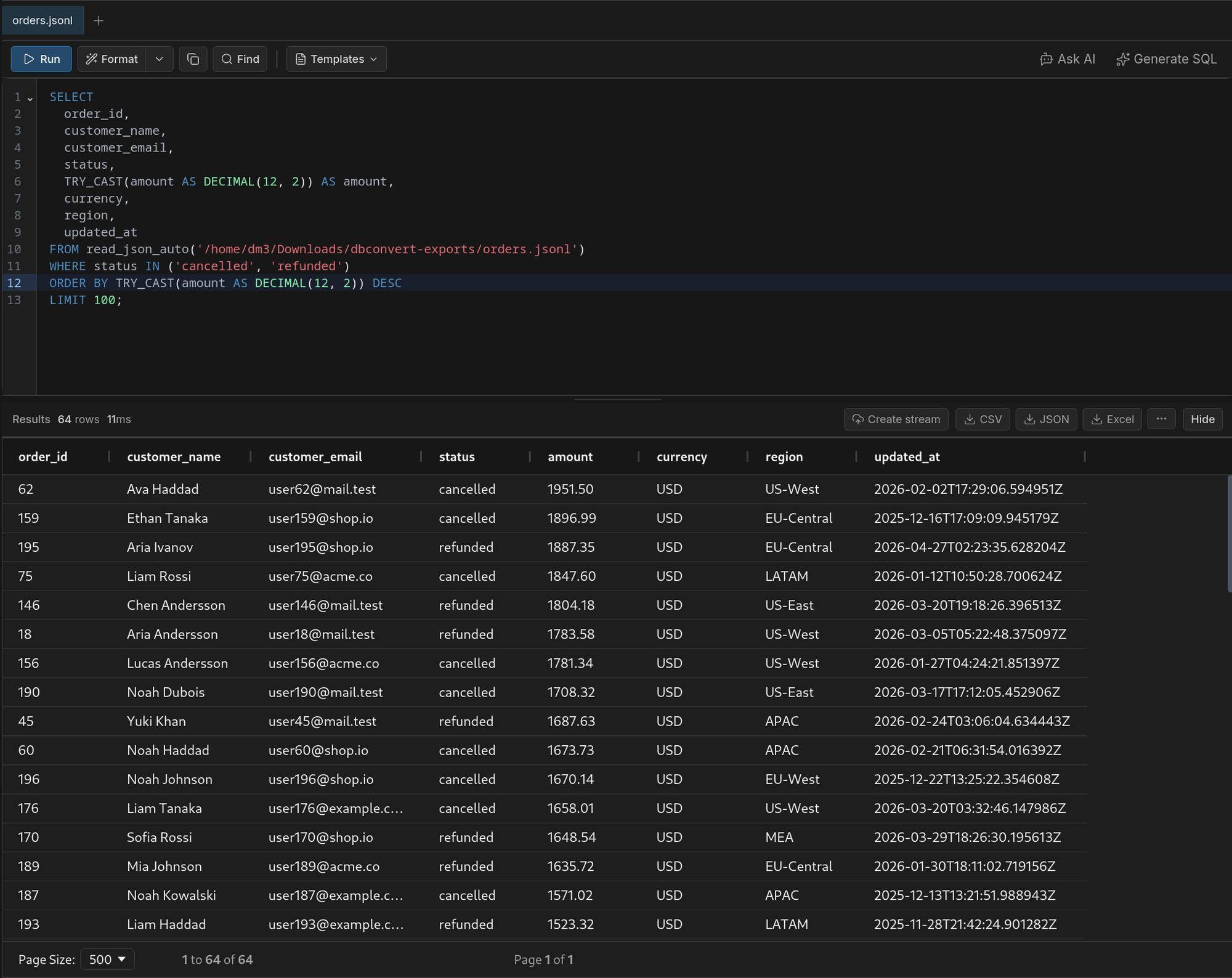
Task: Click the results vertical scrollbar
Action: pyautogui.click(x=1229, y=533)
